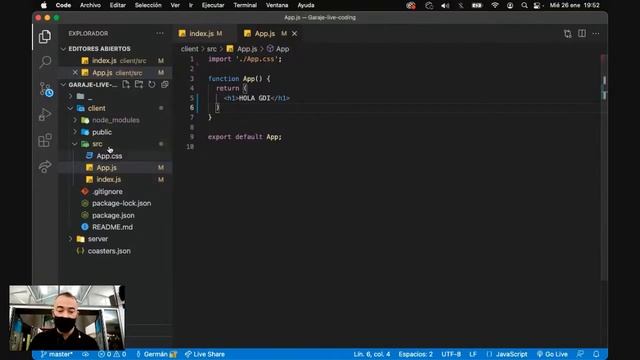
Task: Close App.js in open editors list
Action: [75, 72]
